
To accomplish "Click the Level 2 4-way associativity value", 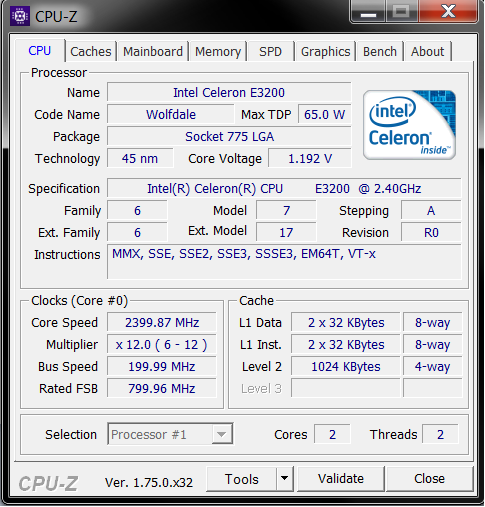I will [432, 366].
